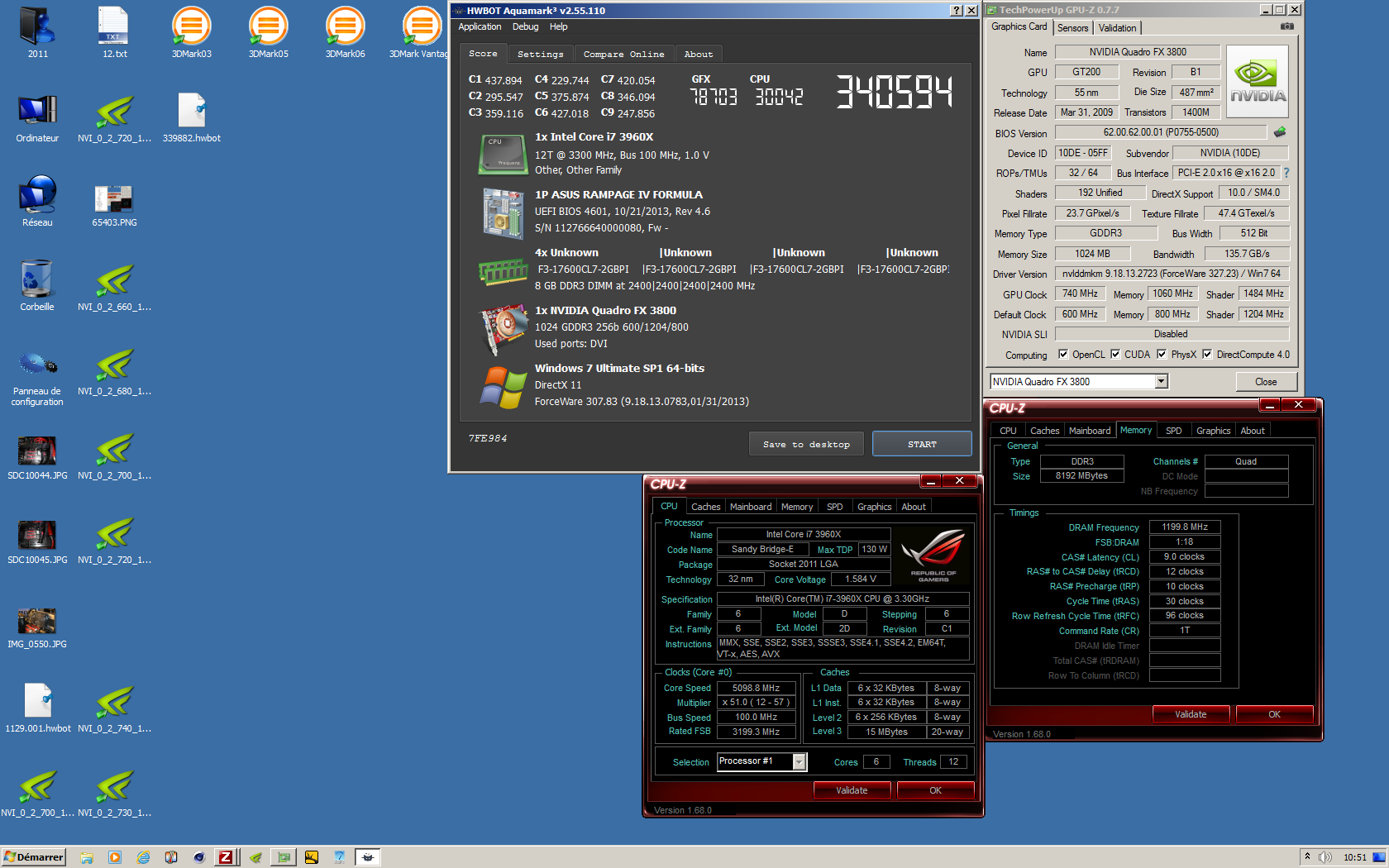The height and width of the screenshot is (868, 1389).
Task: Toggle the OpenCL checkbox
Action: pos(1063,355)
